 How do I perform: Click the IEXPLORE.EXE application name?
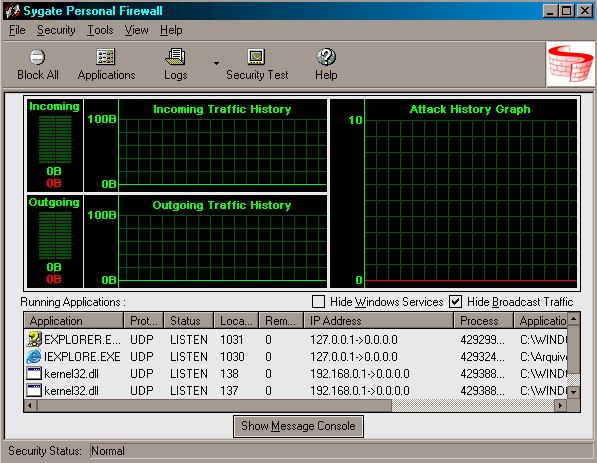[x=82, y=356]
